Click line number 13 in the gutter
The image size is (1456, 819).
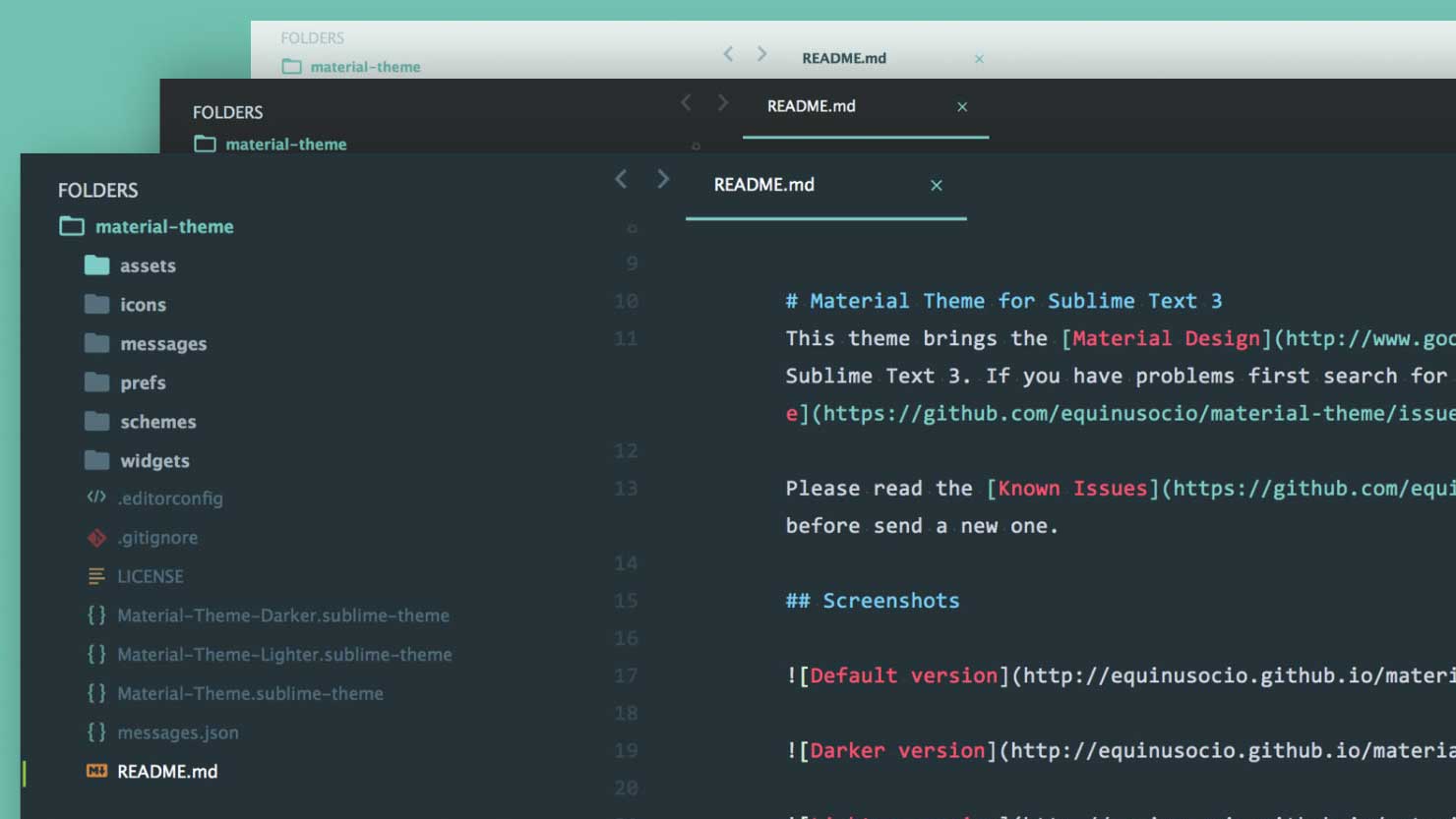(x=626, y=489)
